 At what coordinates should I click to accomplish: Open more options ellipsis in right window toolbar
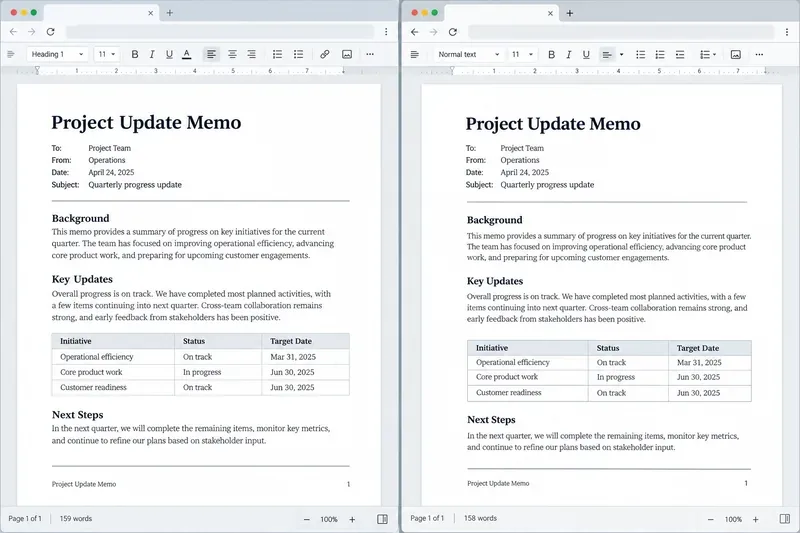click(x=759, y=55)
